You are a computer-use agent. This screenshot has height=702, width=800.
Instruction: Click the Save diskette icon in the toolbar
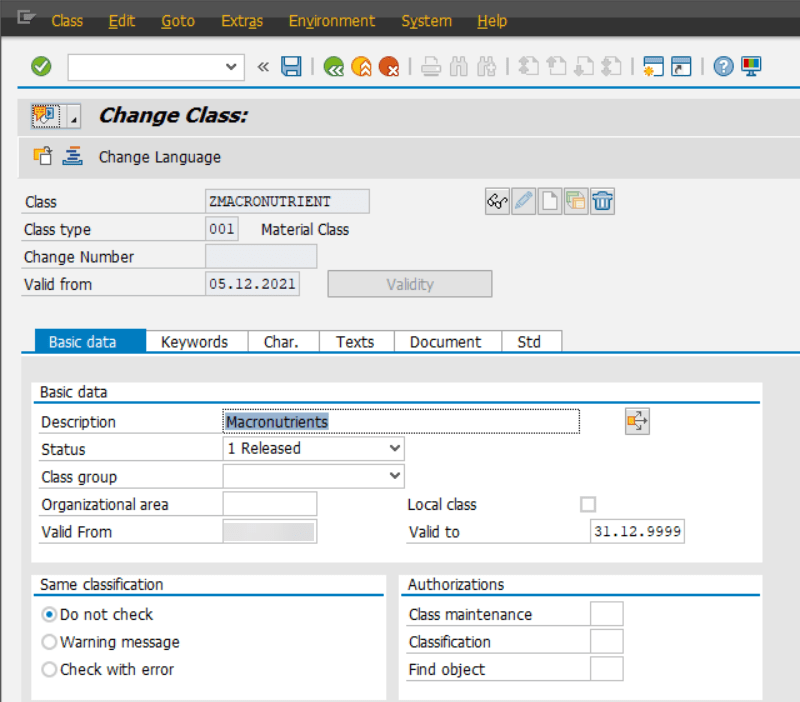pos(291,66)
